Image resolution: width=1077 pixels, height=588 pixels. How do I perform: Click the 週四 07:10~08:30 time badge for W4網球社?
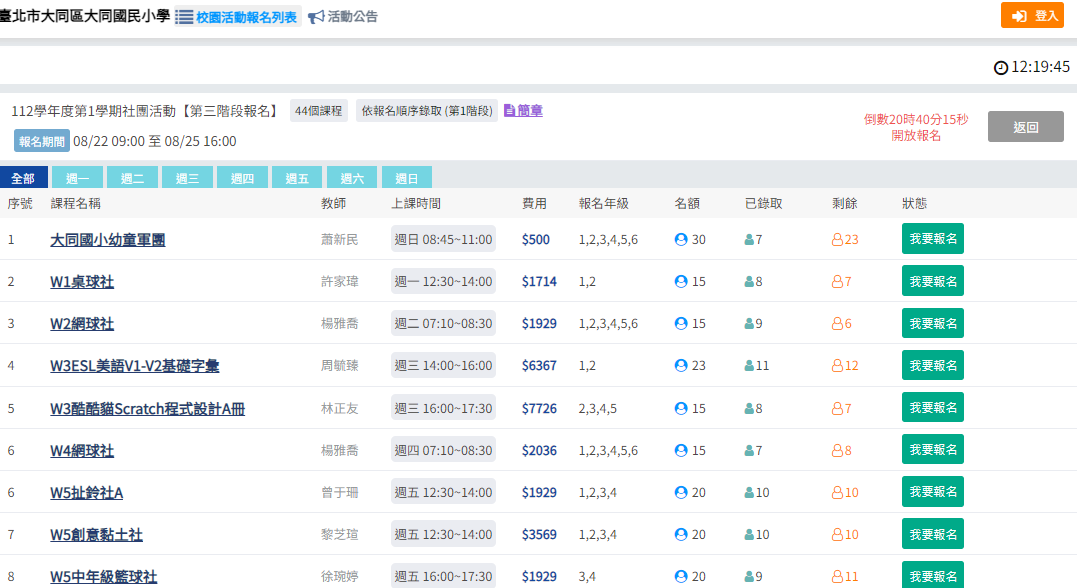pos(443,451)
